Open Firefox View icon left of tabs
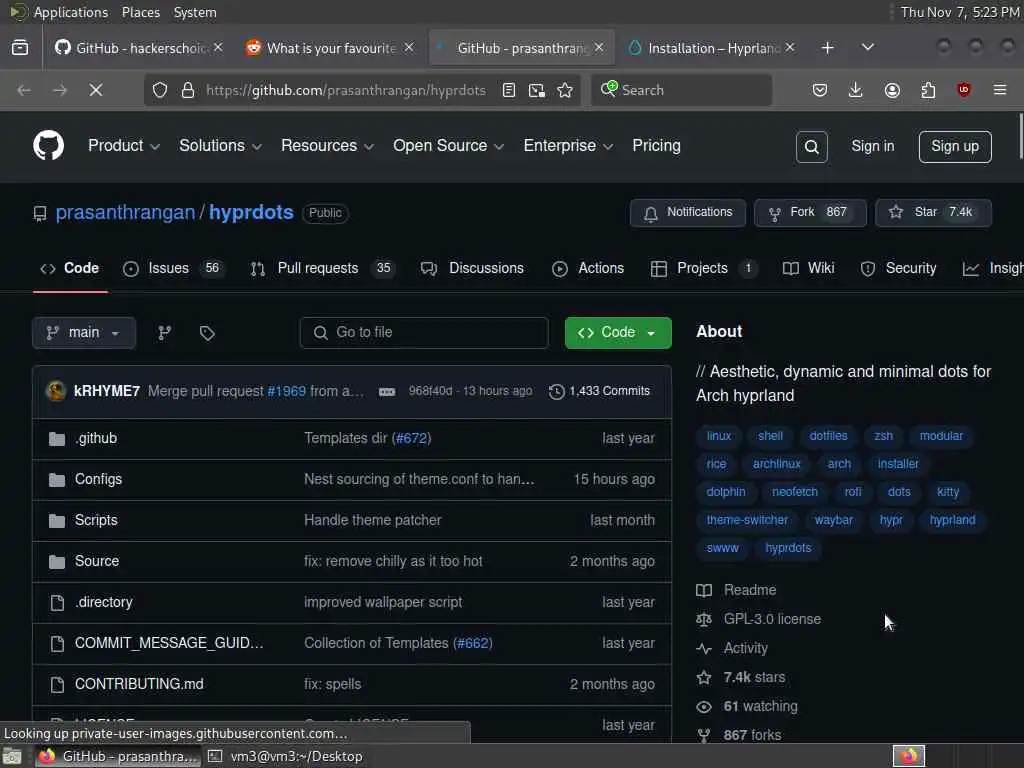The width and height of the screenshot is (1024, 768). click(20, 48)
